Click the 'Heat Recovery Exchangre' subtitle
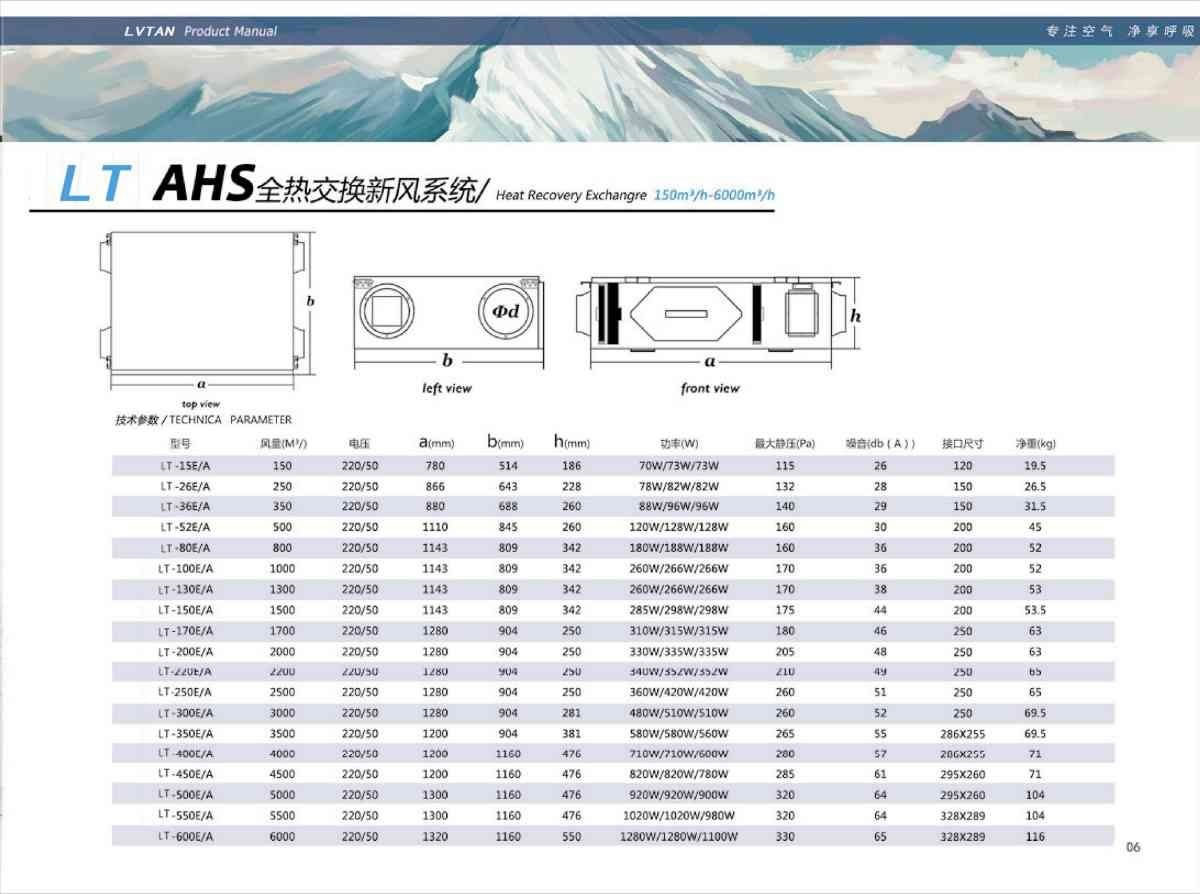This screenshot has height=894, width=1200. pyautogui.click(x=571, y=195)
